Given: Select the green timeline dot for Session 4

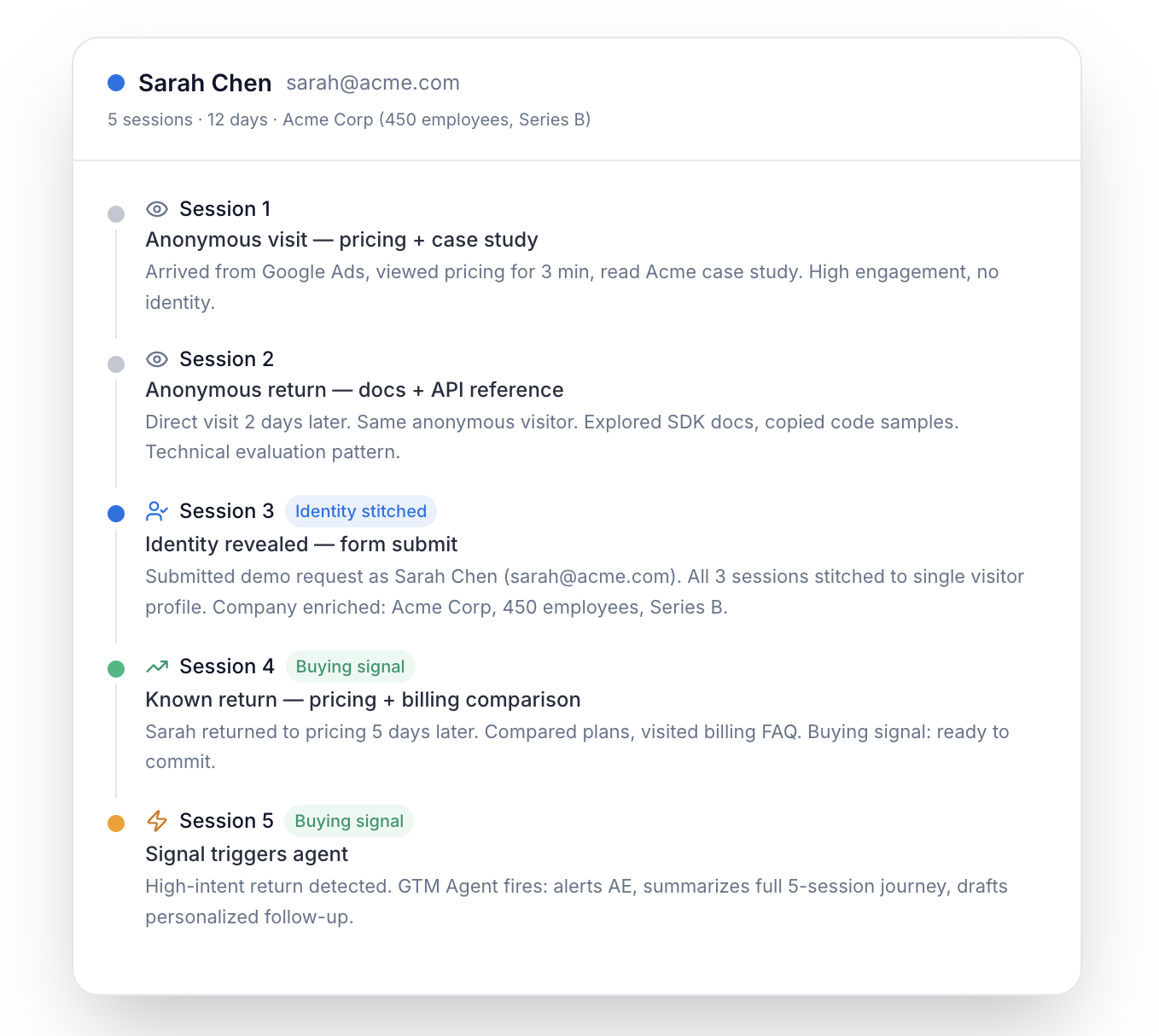Looking at the screenshot, I should pyautogui.click(x=116, y=669).
